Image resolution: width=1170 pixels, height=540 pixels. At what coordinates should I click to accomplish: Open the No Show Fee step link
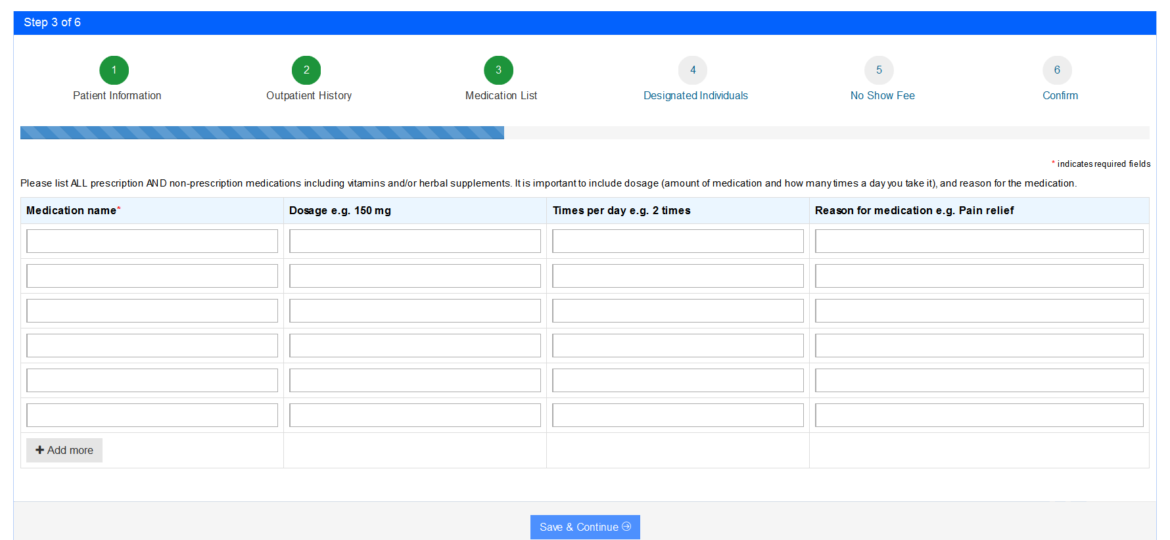[x=882, y=96]
